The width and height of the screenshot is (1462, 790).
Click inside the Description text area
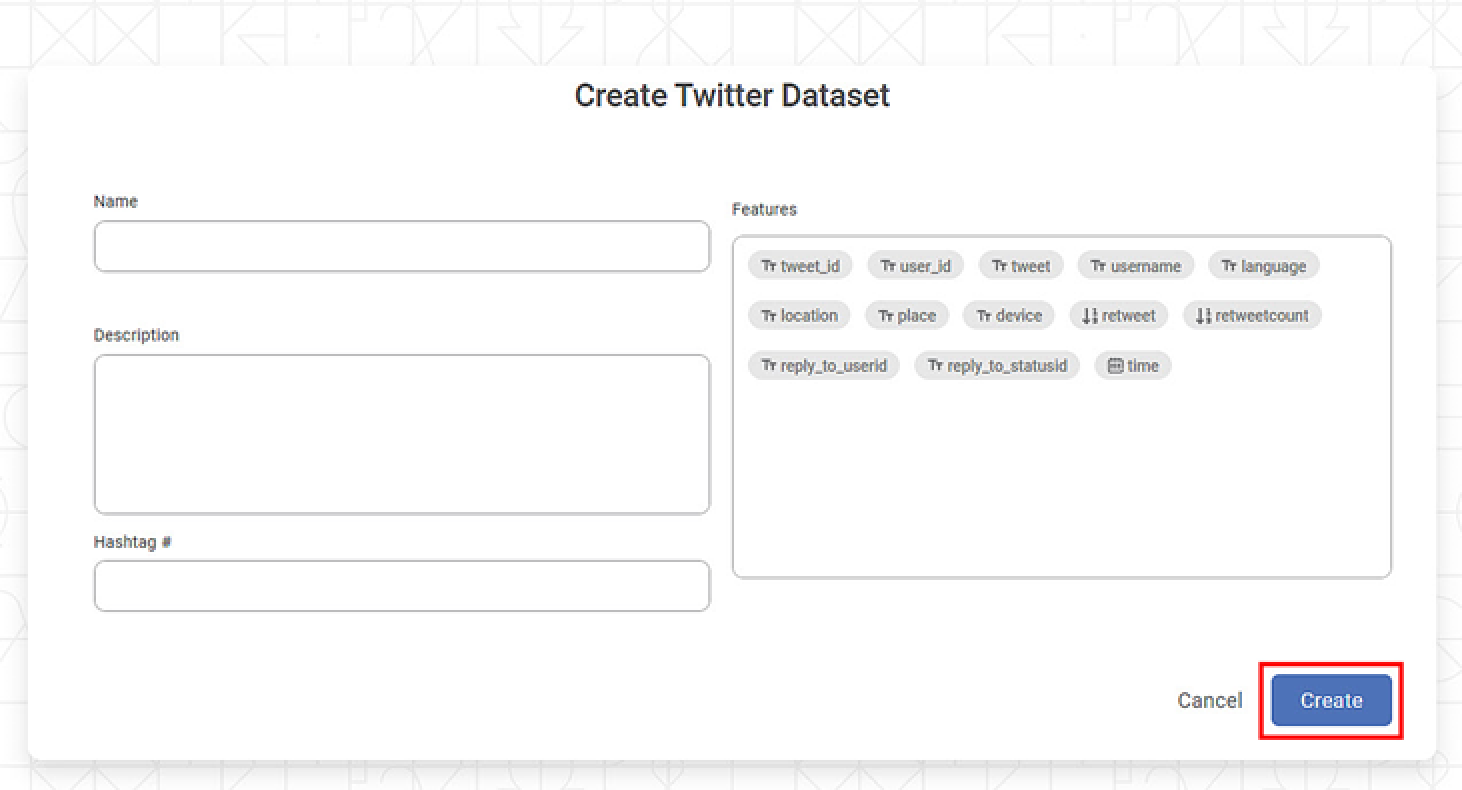(x=400, y=434)
